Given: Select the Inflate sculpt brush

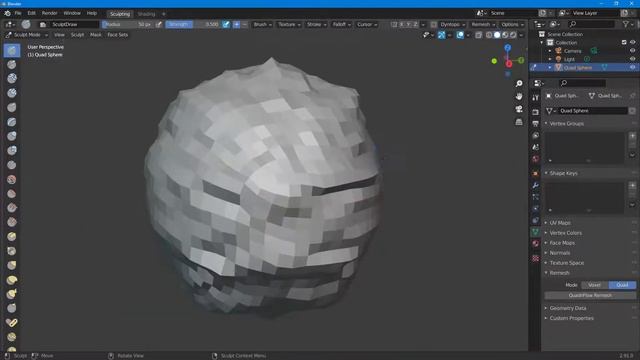Looking at the screenshot, I should 12,136.
